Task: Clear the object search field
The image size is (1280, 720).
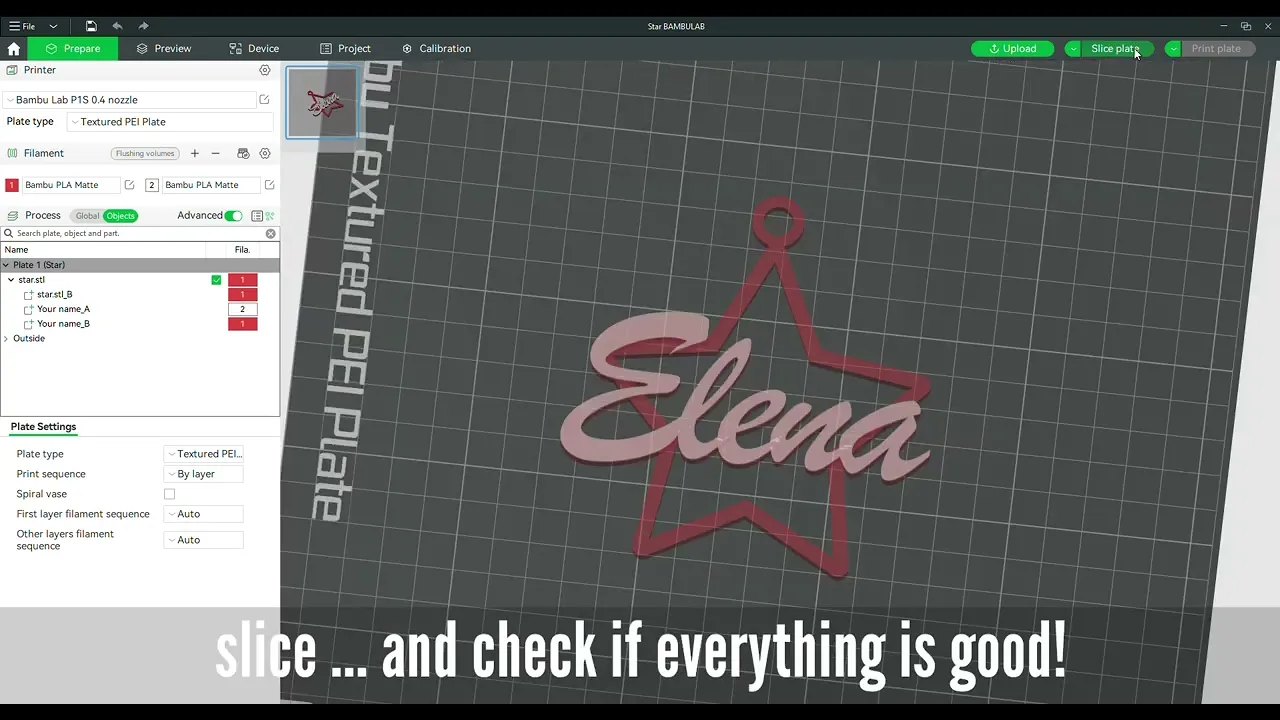Action: pos(270,234)
